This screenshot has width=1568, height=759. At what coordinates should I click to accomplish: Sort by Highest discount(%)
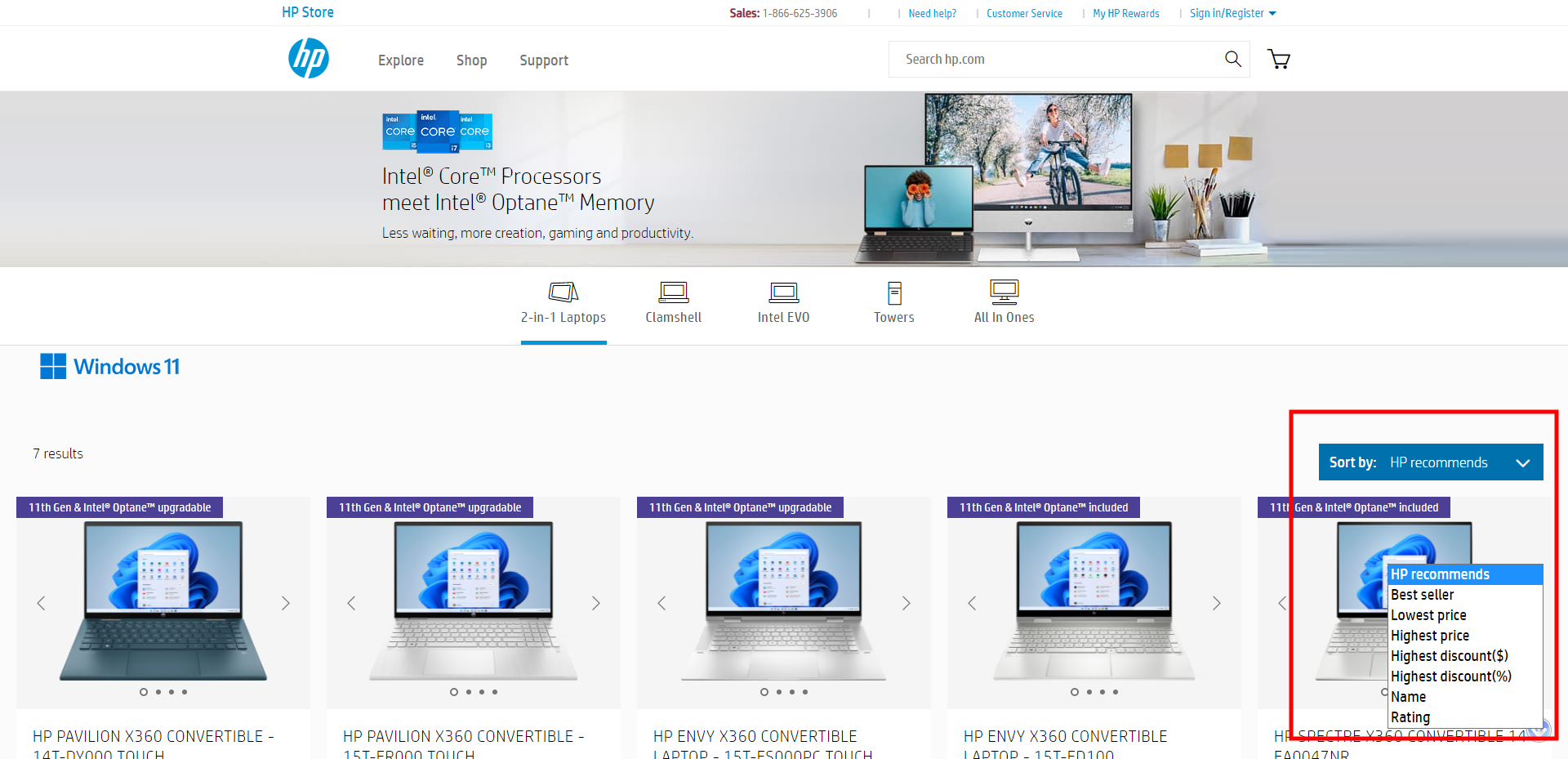pyautogui.click(x=1466, y=676)
